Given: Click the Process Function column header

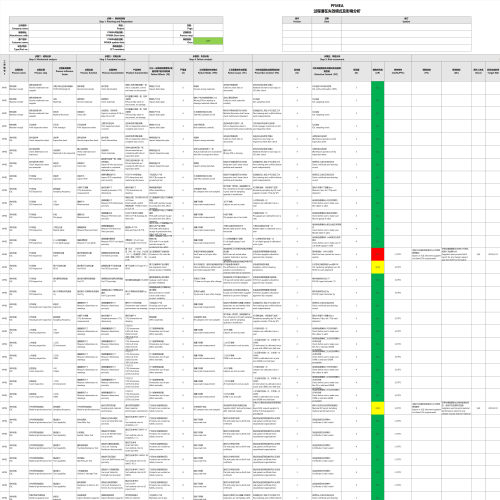Looking at the screenshot, I should 88,71.
